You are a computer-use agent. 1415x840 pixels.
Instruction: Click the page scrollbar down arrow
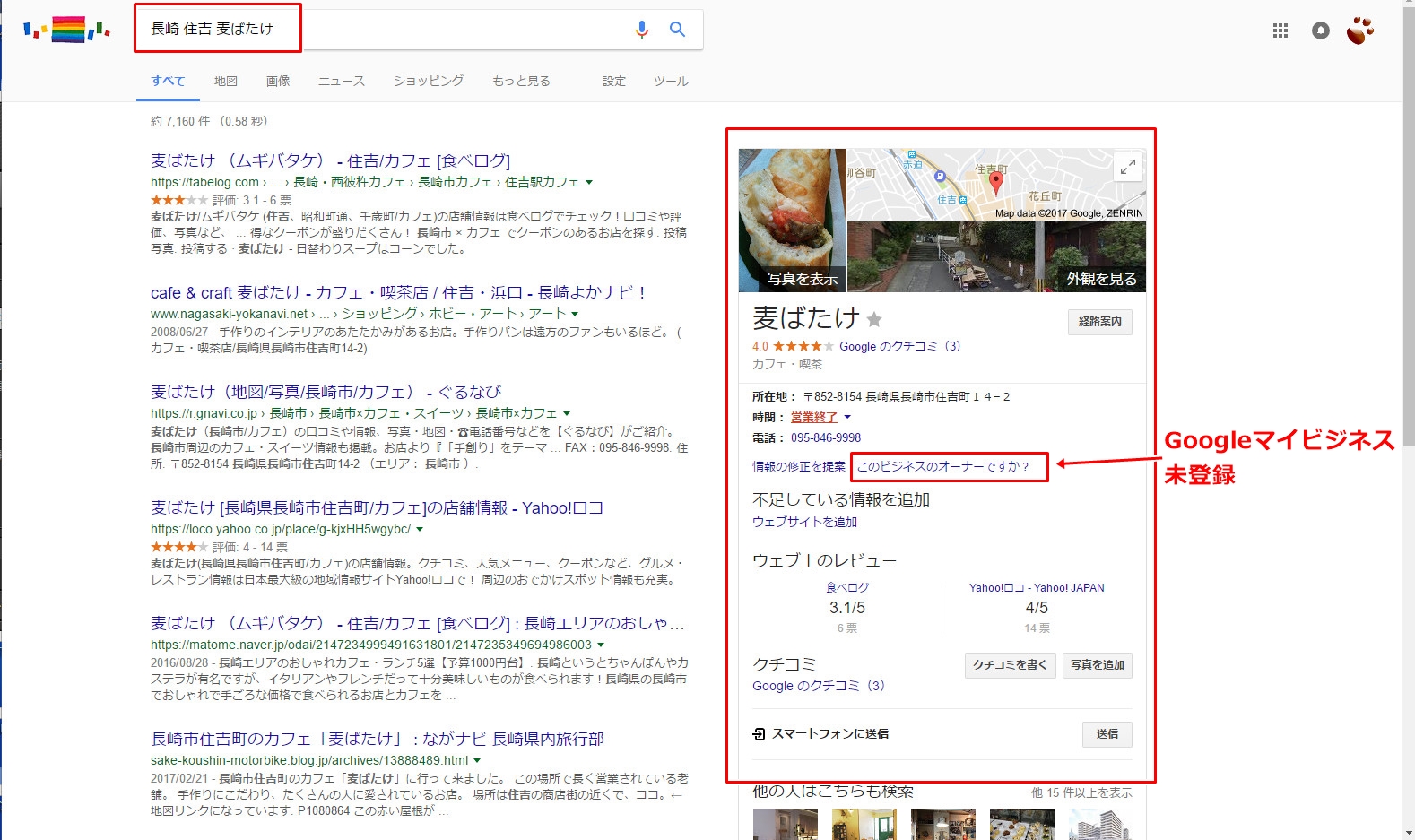coord(1407,833)
